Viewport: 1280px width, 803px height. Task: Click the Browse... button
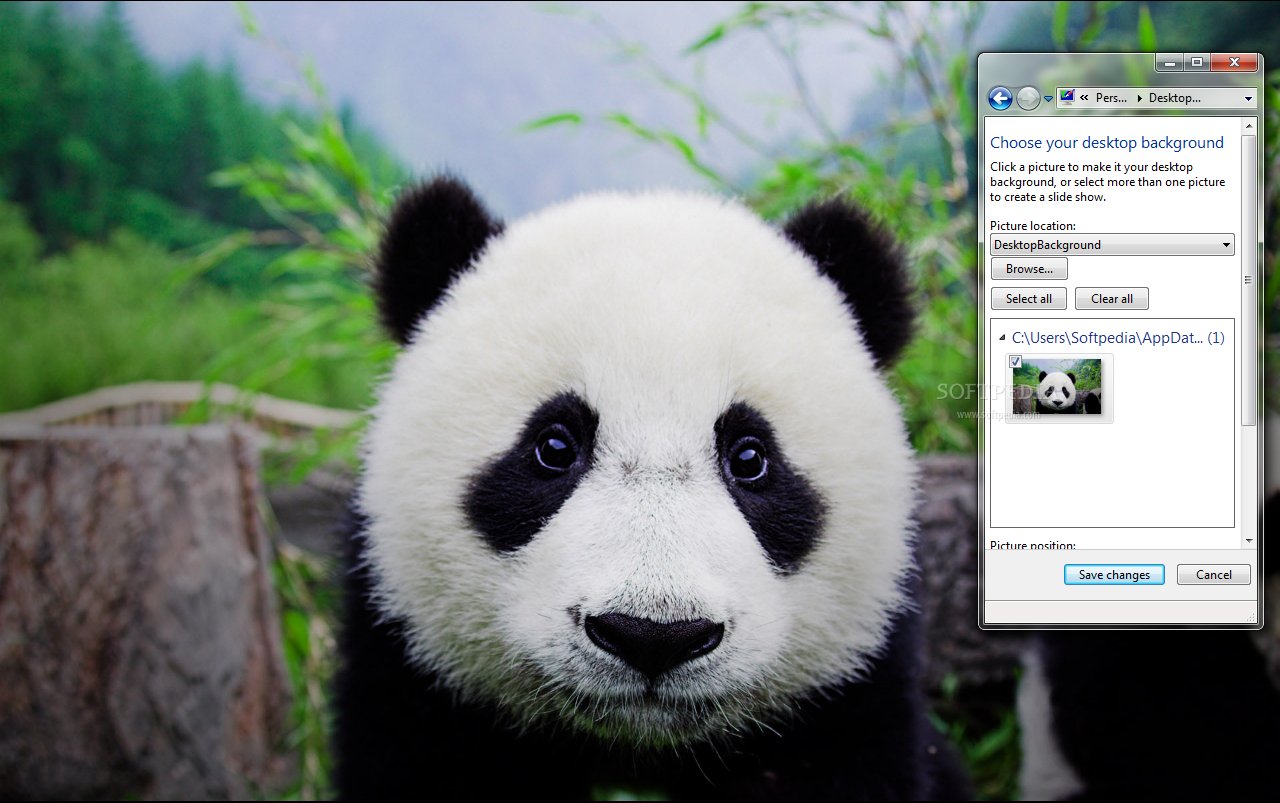point(1029,269)
